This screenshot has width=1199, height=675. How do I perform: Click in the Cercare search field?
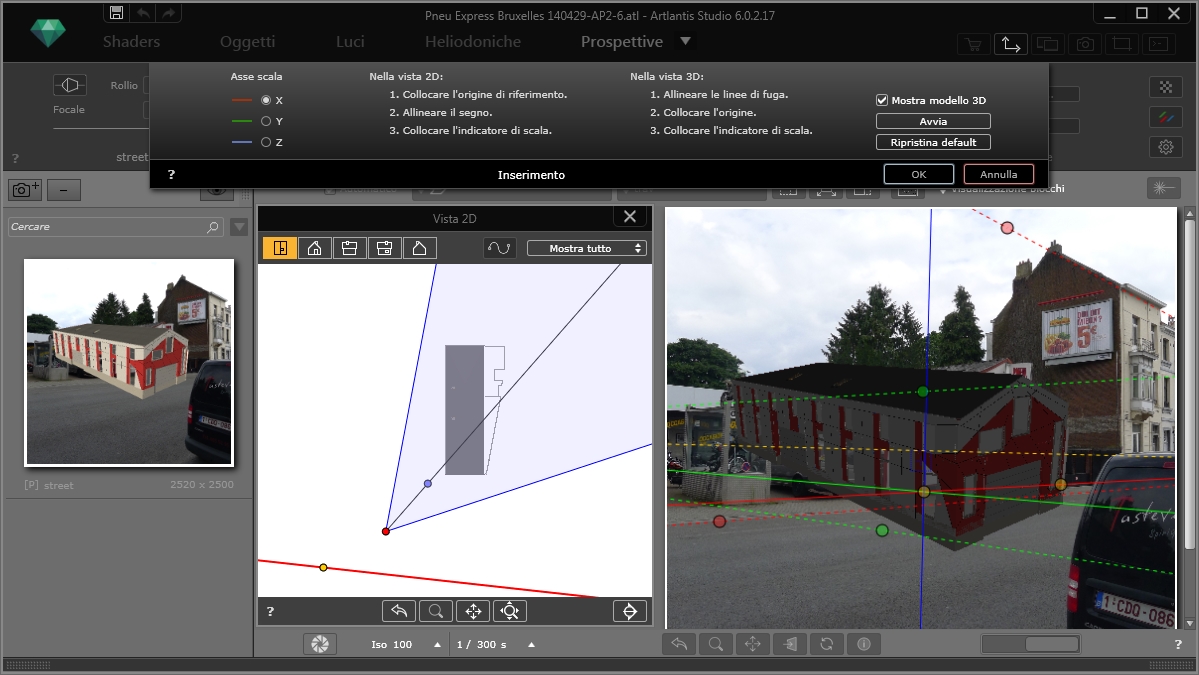(115, 227)
